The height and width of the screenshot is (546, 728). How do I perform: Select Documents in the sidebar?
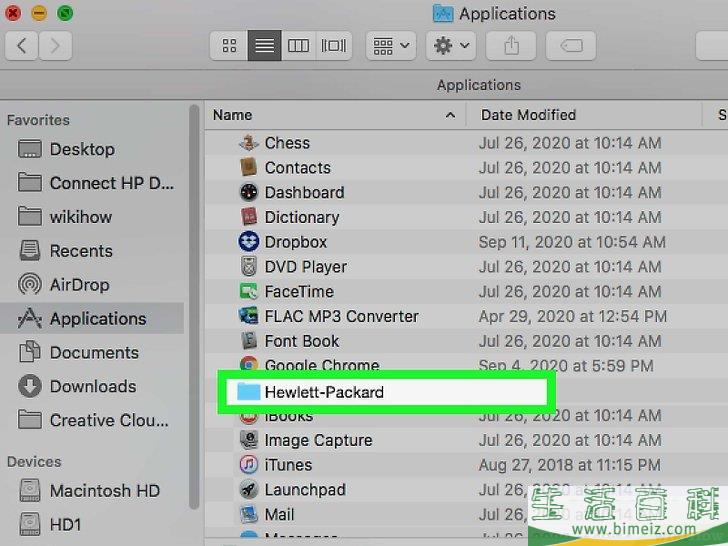94,352
